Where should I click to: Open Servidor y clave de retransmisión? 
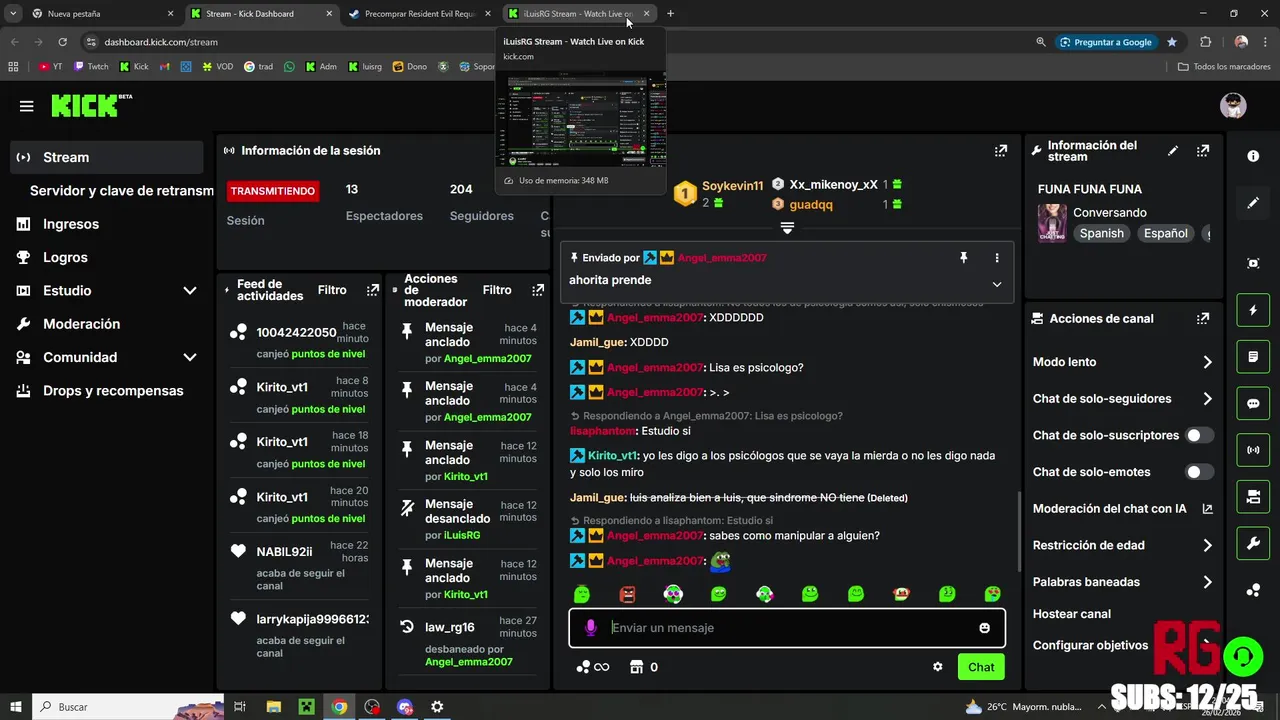click(x=121, y=191)
